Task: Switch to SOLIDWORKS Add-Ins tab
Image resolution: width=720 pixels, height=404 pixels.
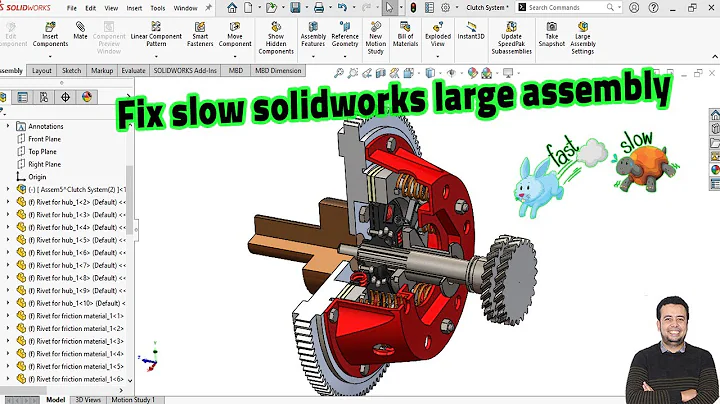Action: point(185,71)
